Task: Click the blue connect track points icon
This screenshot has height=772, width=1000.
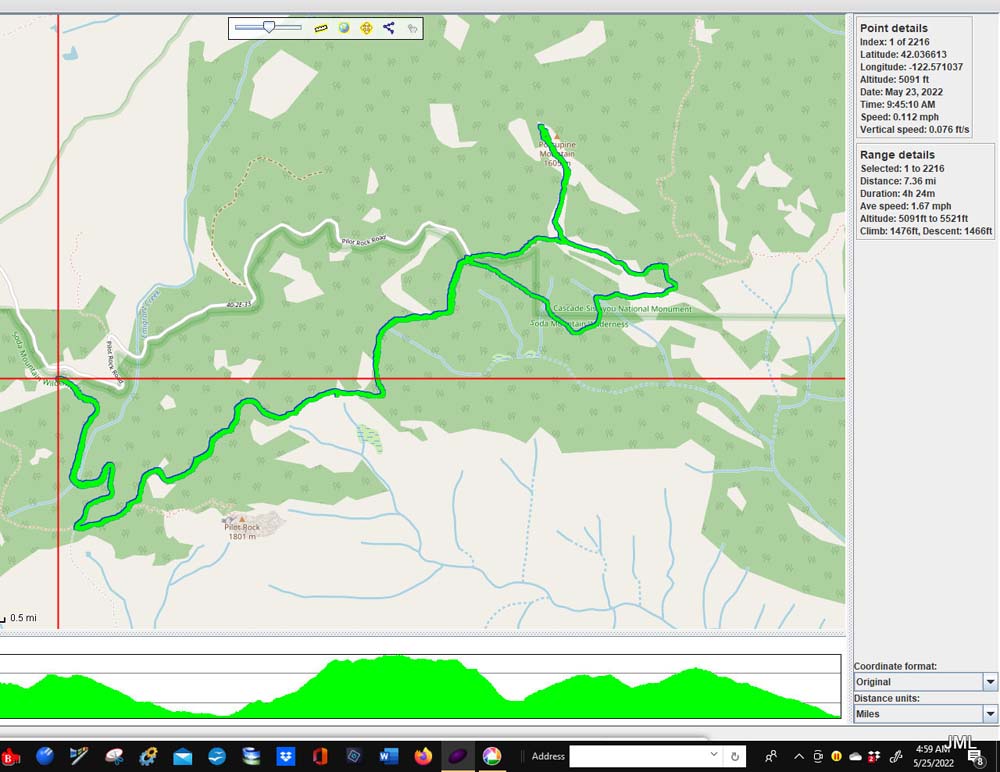Action: (x=389, y=28)
